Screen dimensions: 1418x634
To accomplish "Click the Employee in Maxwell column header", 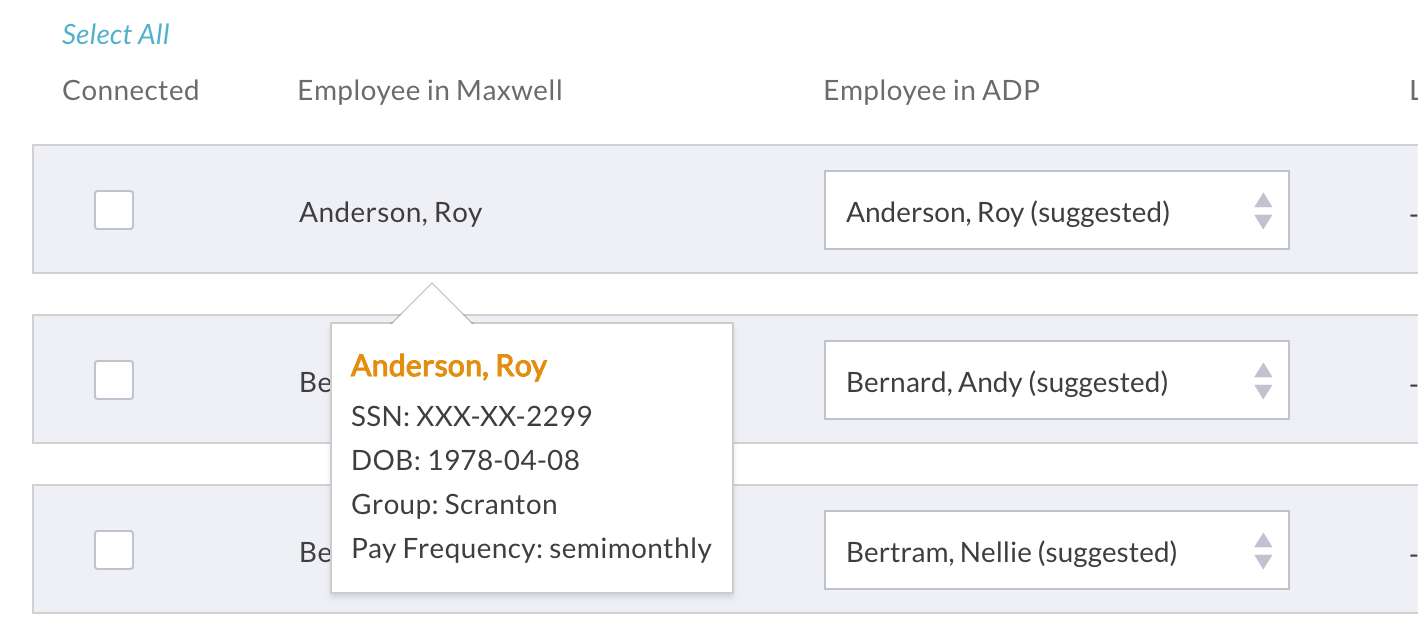I will click(429, 90).
